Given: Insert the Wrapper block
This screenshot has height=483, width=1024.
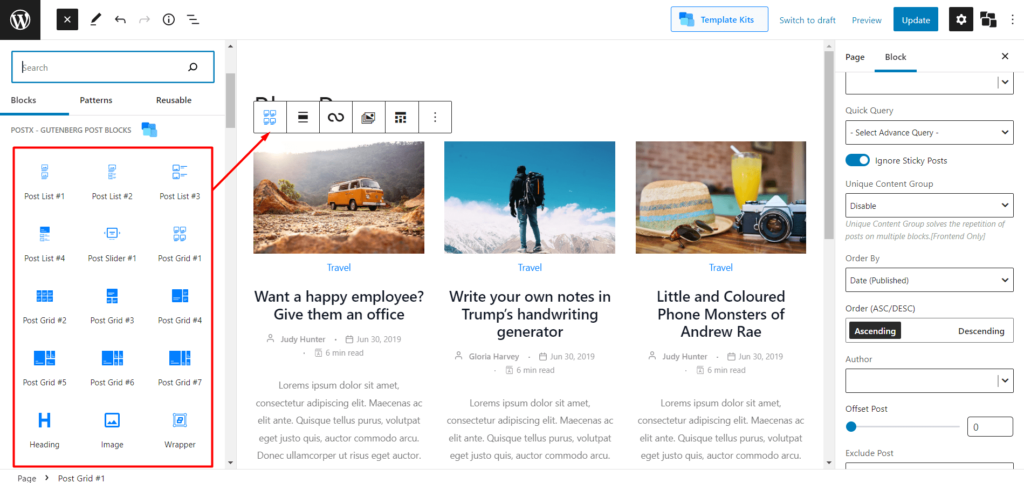Looking at the screenshot, I should coord(180,429).
